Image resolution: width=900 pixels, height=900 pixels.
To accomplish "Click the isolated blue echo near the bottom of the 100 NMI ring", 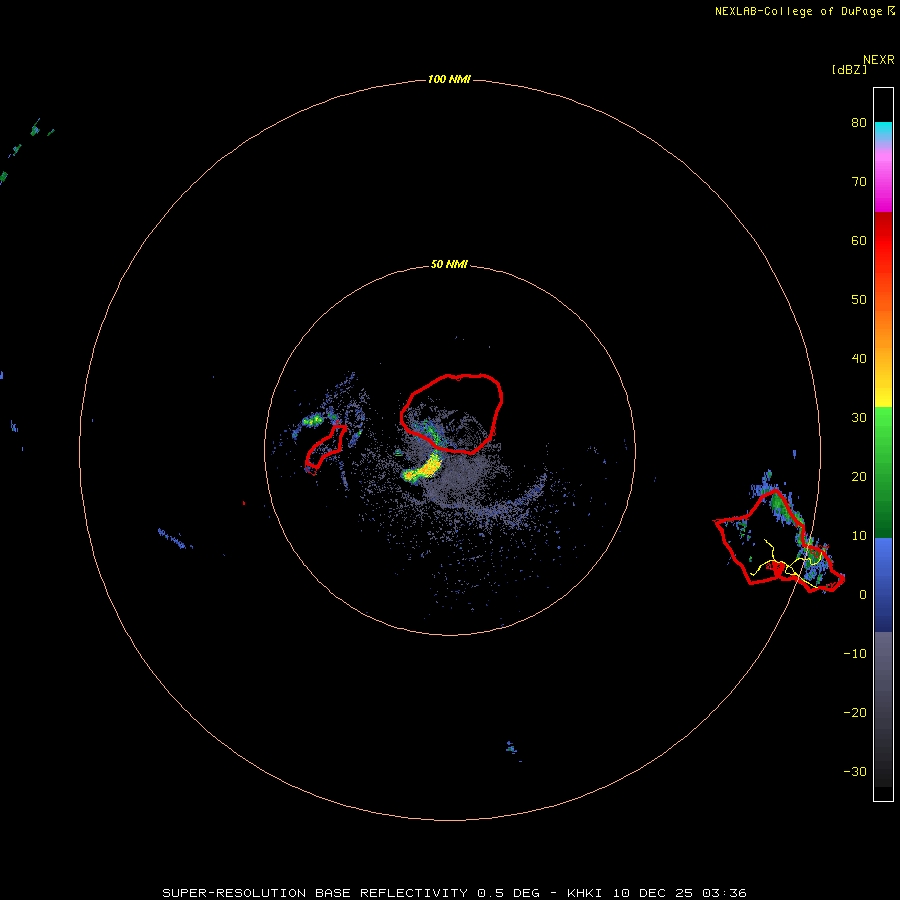I will coord(513,750).
